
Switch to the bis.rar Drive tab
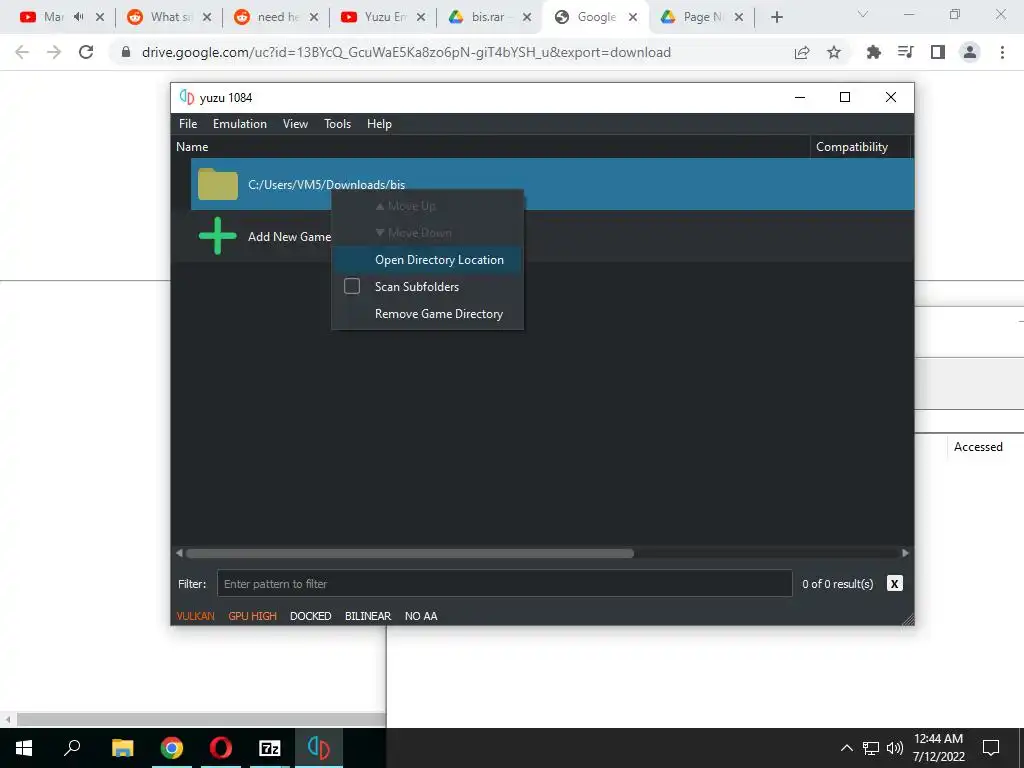(x=480, y=17)
